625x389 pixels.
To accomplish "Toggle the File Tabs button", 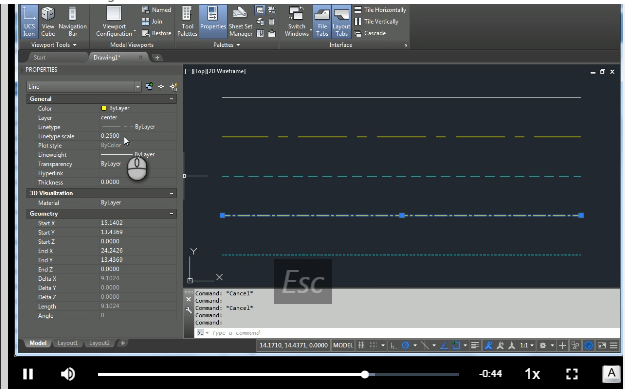I will pos(322,22).
